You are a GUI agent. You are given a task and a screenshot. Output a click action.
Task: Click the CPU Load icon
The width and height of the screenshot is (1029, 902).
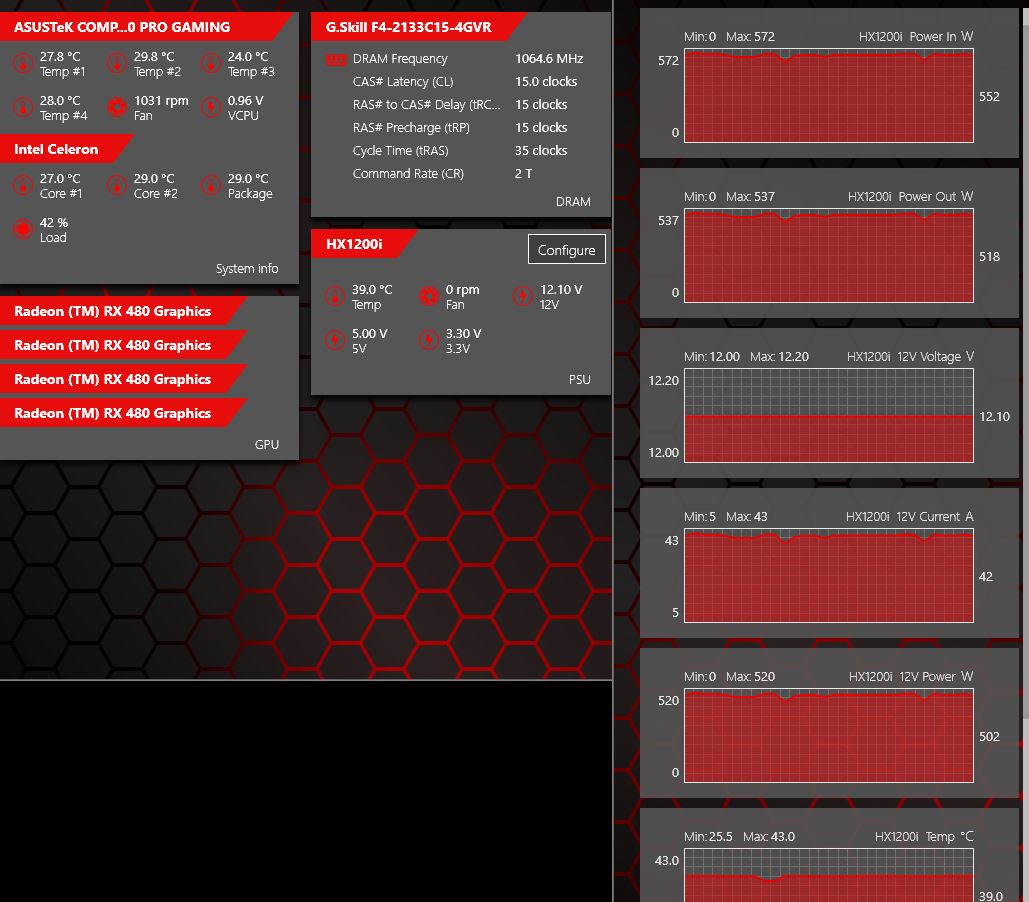(23, 229)
